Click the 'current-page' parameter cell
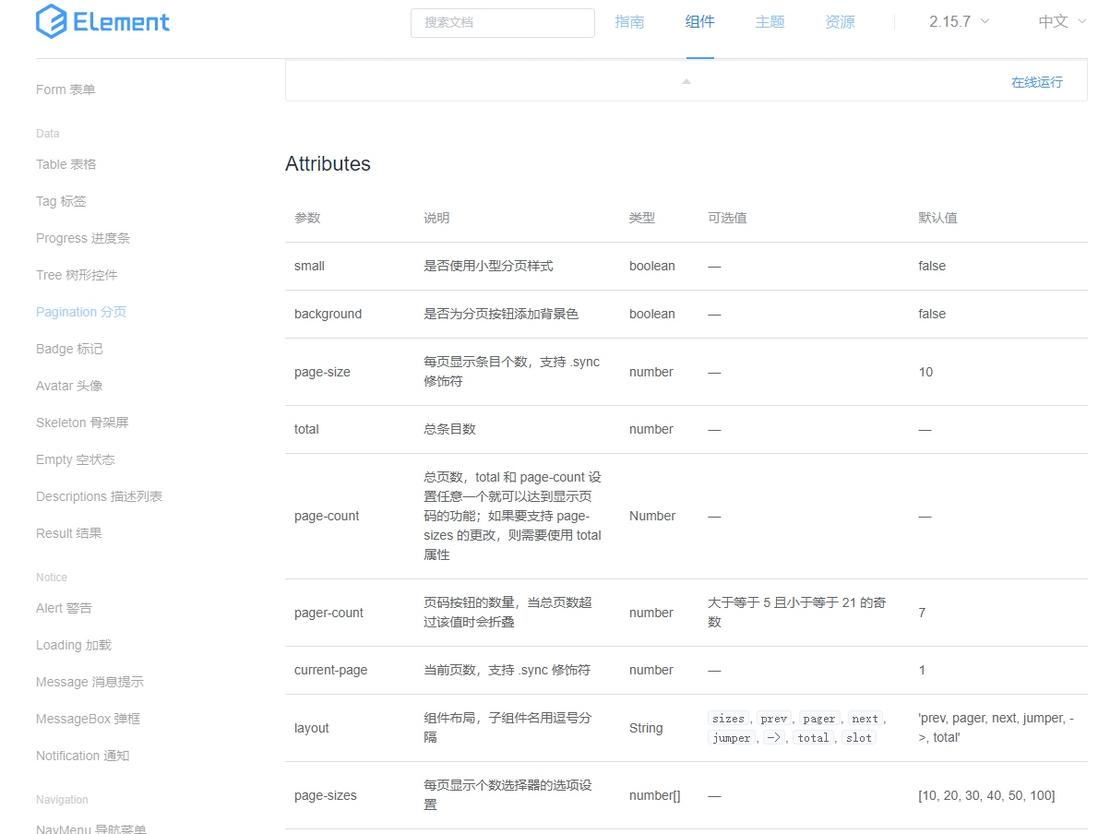The height and width of the screenshot is (834, 1098). 331,670
